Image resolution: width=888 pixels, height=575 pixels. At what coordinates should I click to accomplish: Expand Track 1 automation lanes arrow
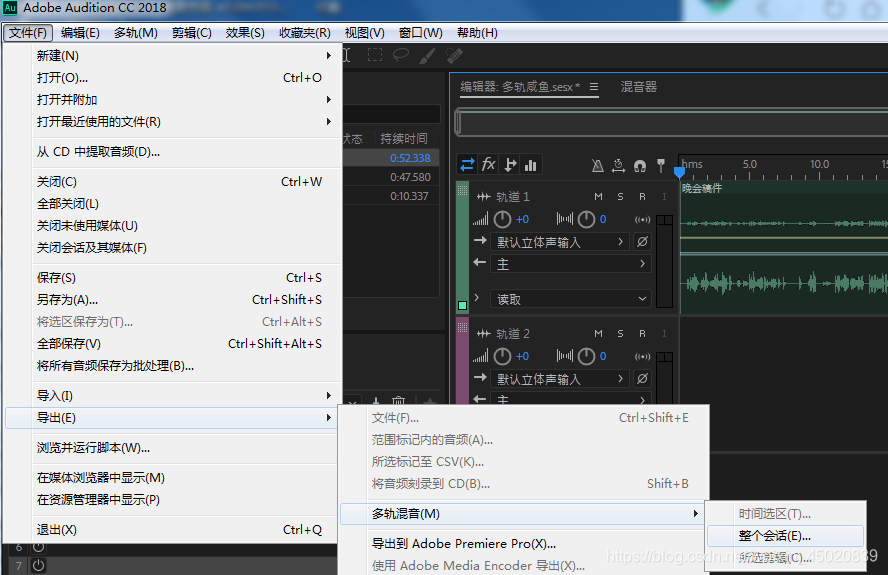[x=477, y=297]
